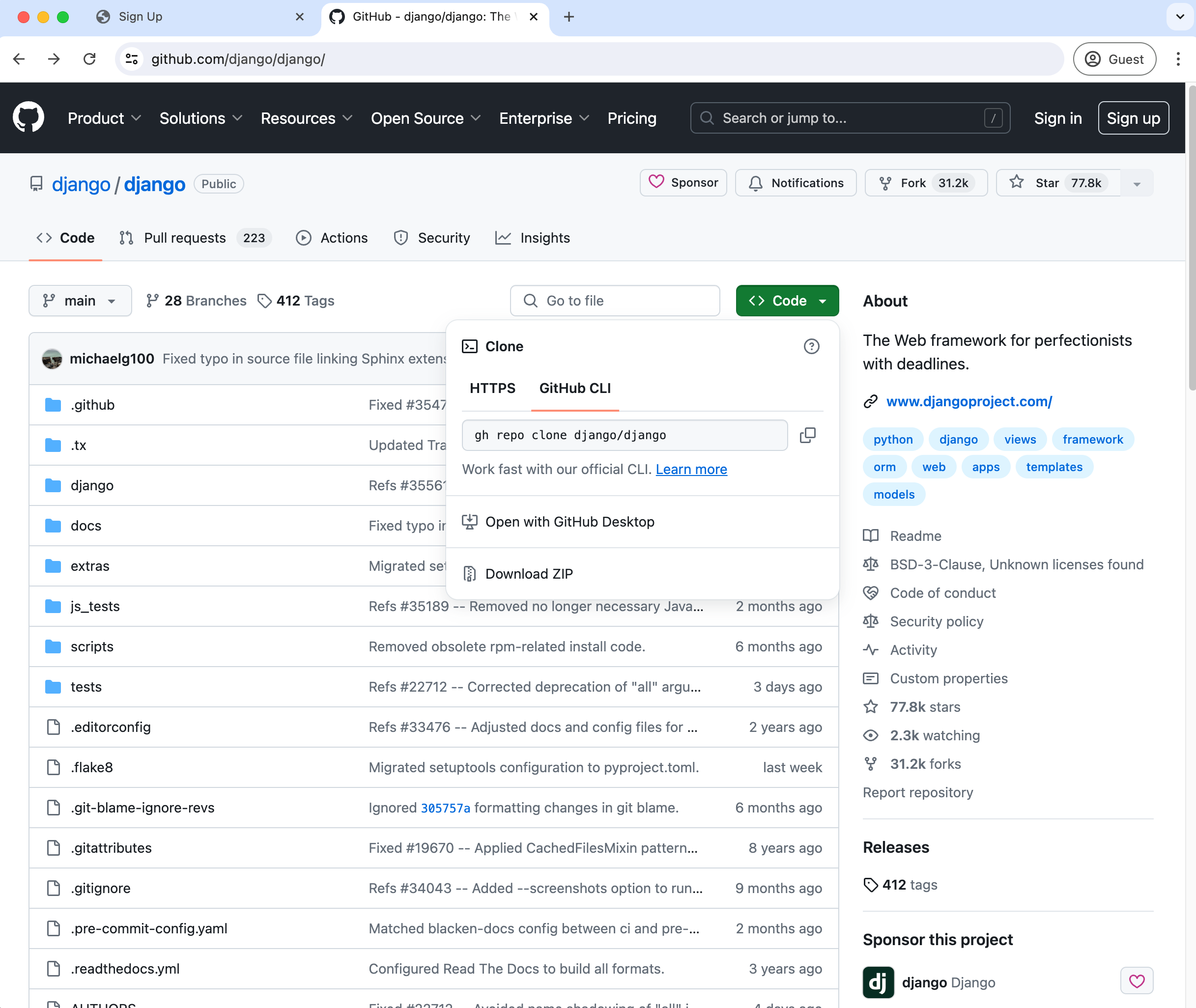Expand the Solutions menu
1196x1008 pixels.
coord(200,118)
